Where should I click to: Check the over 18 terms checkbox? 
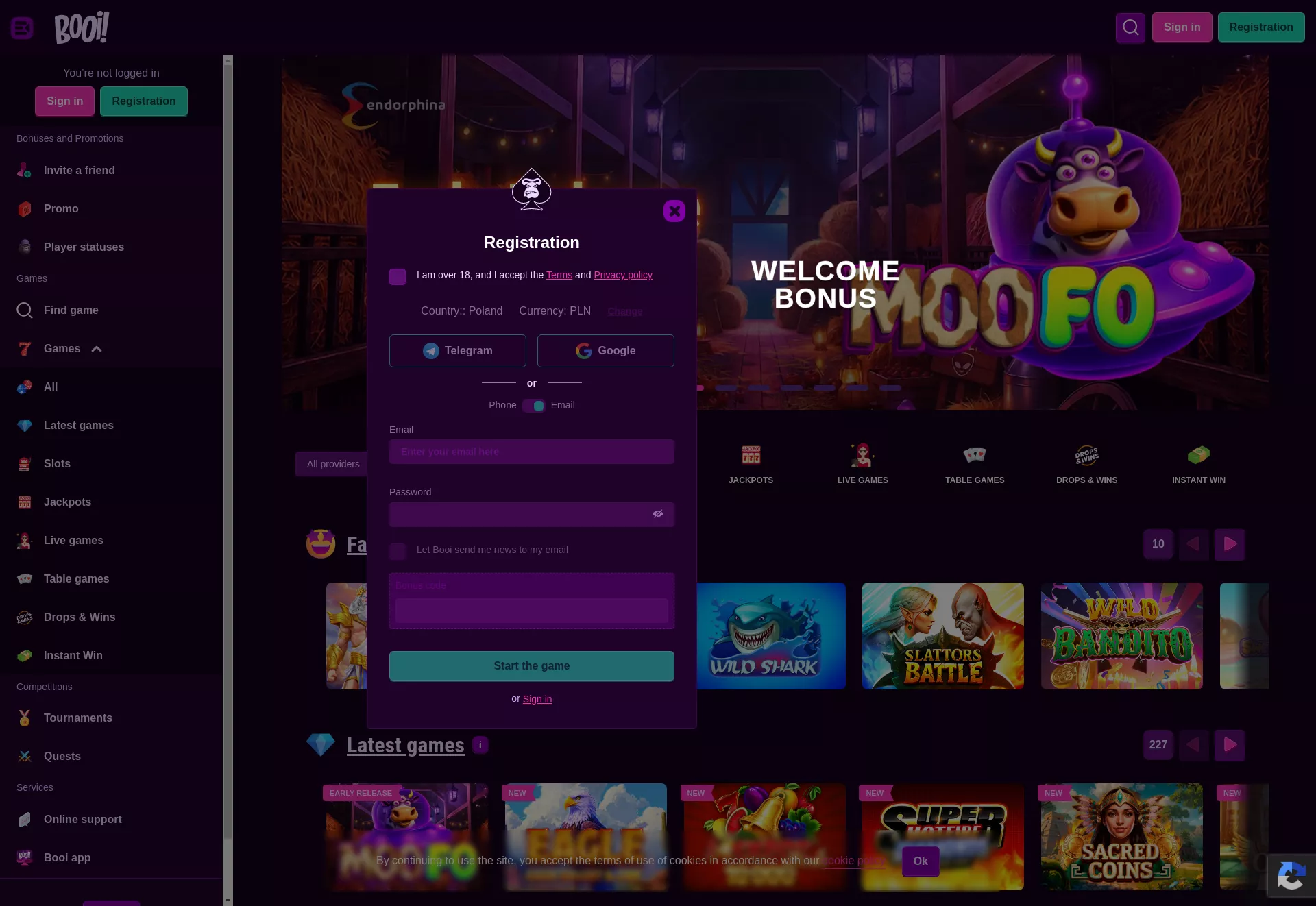tap(398, 276)
